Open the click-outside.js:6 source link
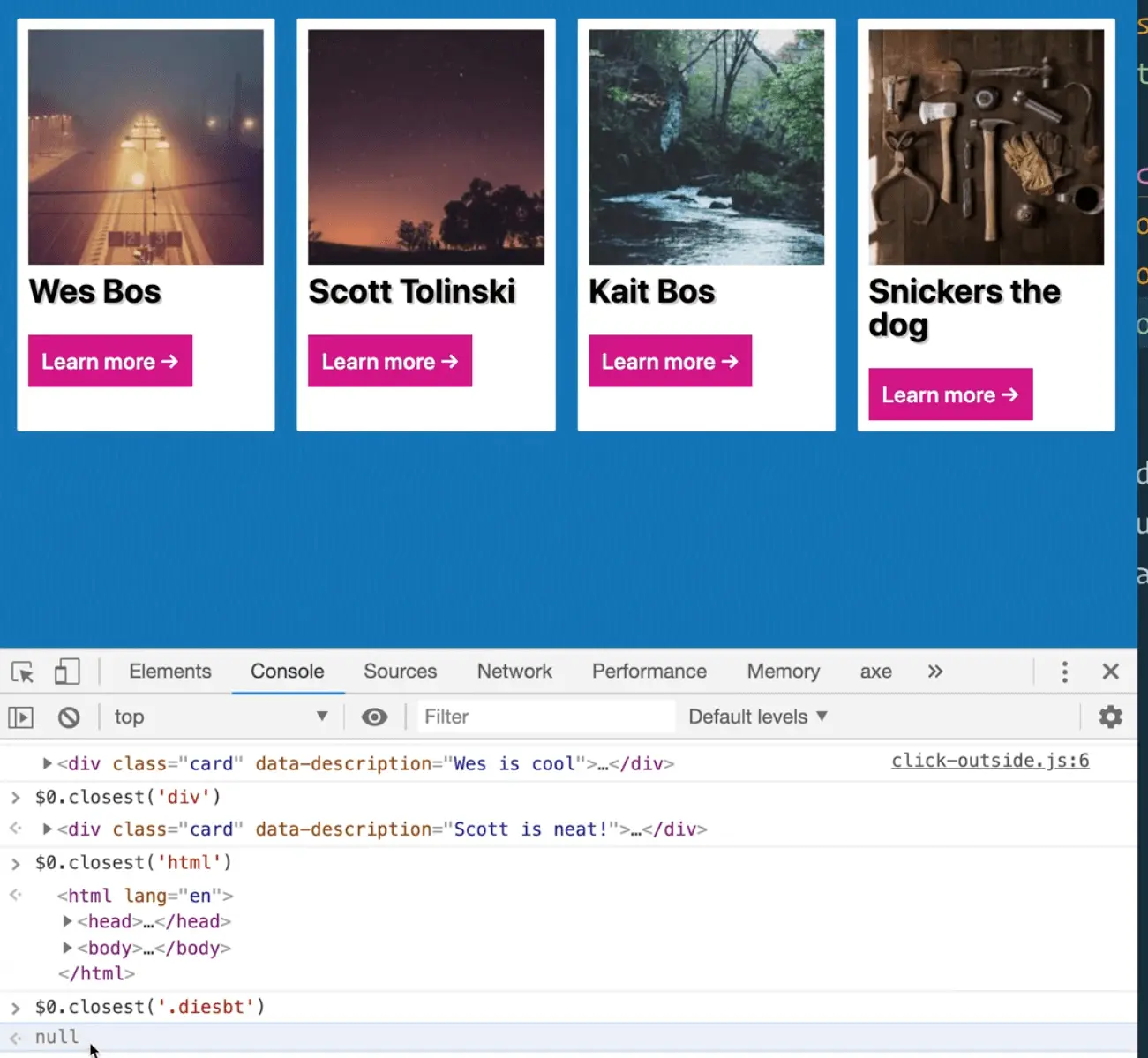The height and width of the screenshot is (1058, 1148). [989, 762]
